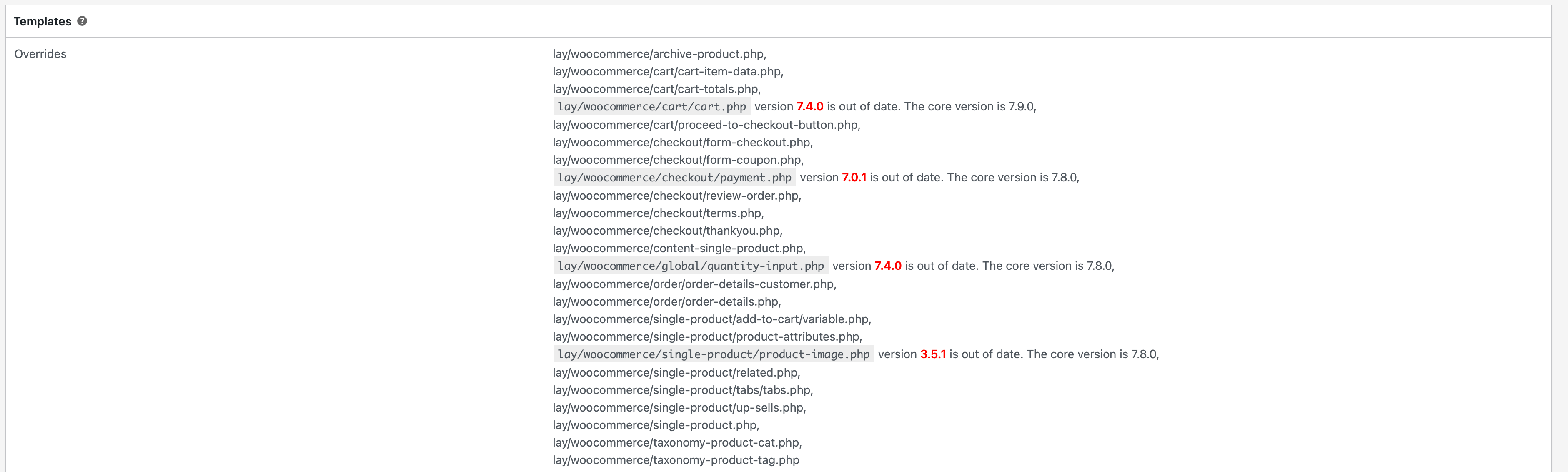
Task: Click the checkout/form-checkout.php entry
Action: coord(682,142)
